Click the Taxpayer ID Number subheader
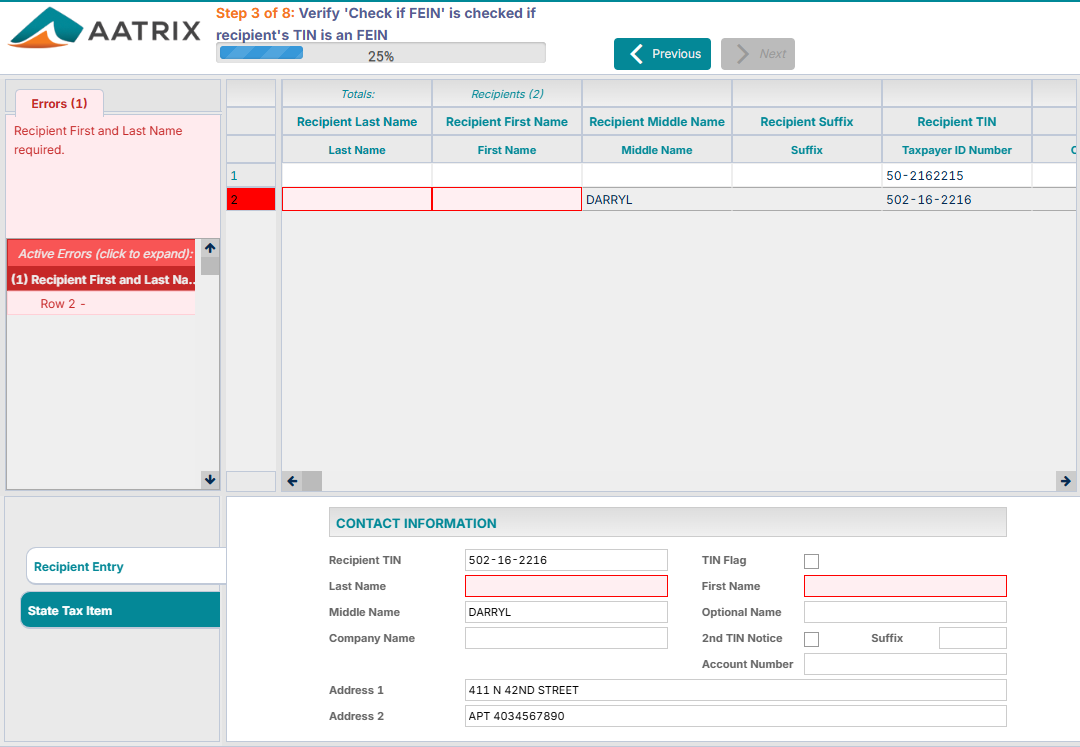 tap(957, 150)
